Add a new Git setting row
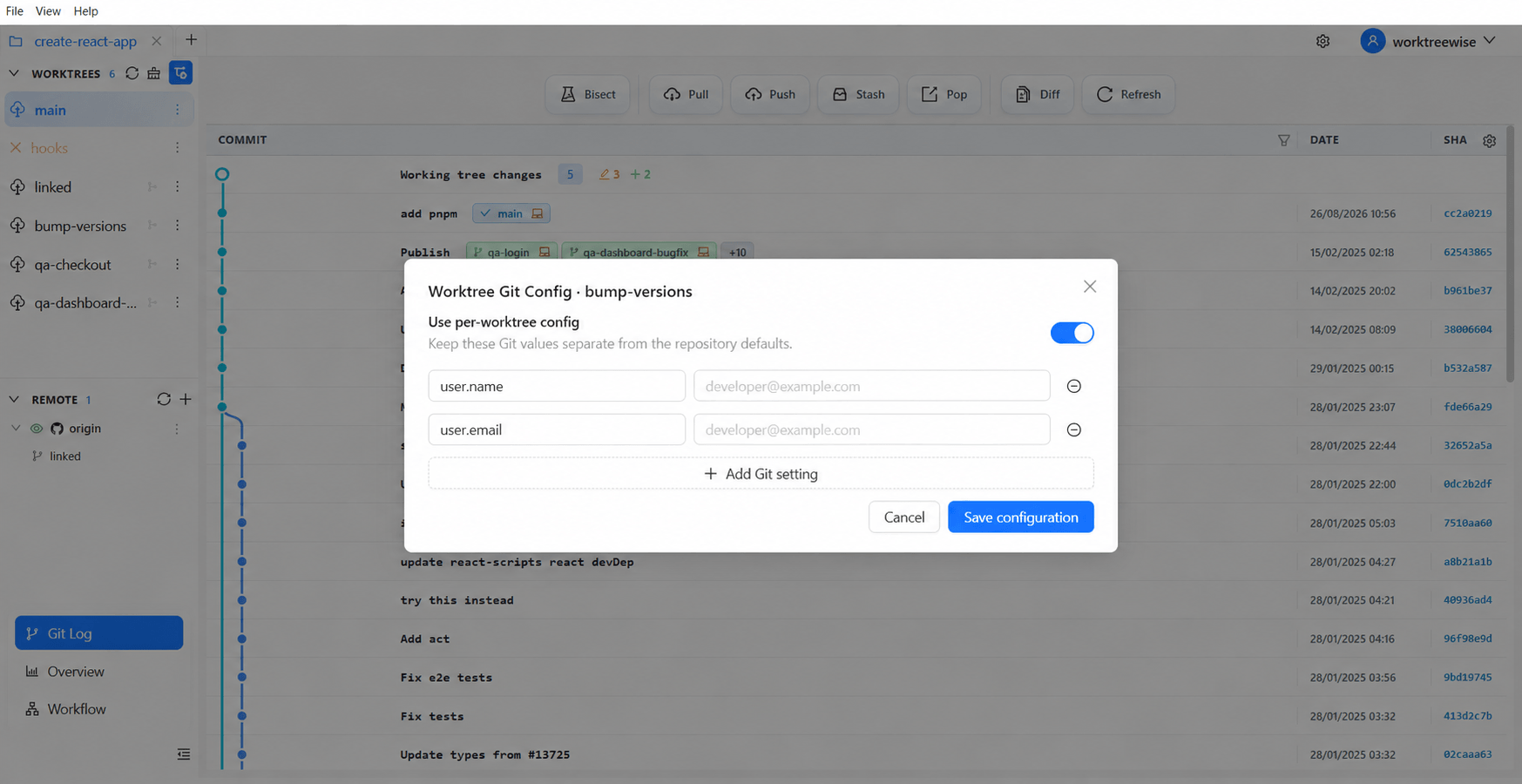The height and width of the screenshot is (784, 1522). coord(761,474)
